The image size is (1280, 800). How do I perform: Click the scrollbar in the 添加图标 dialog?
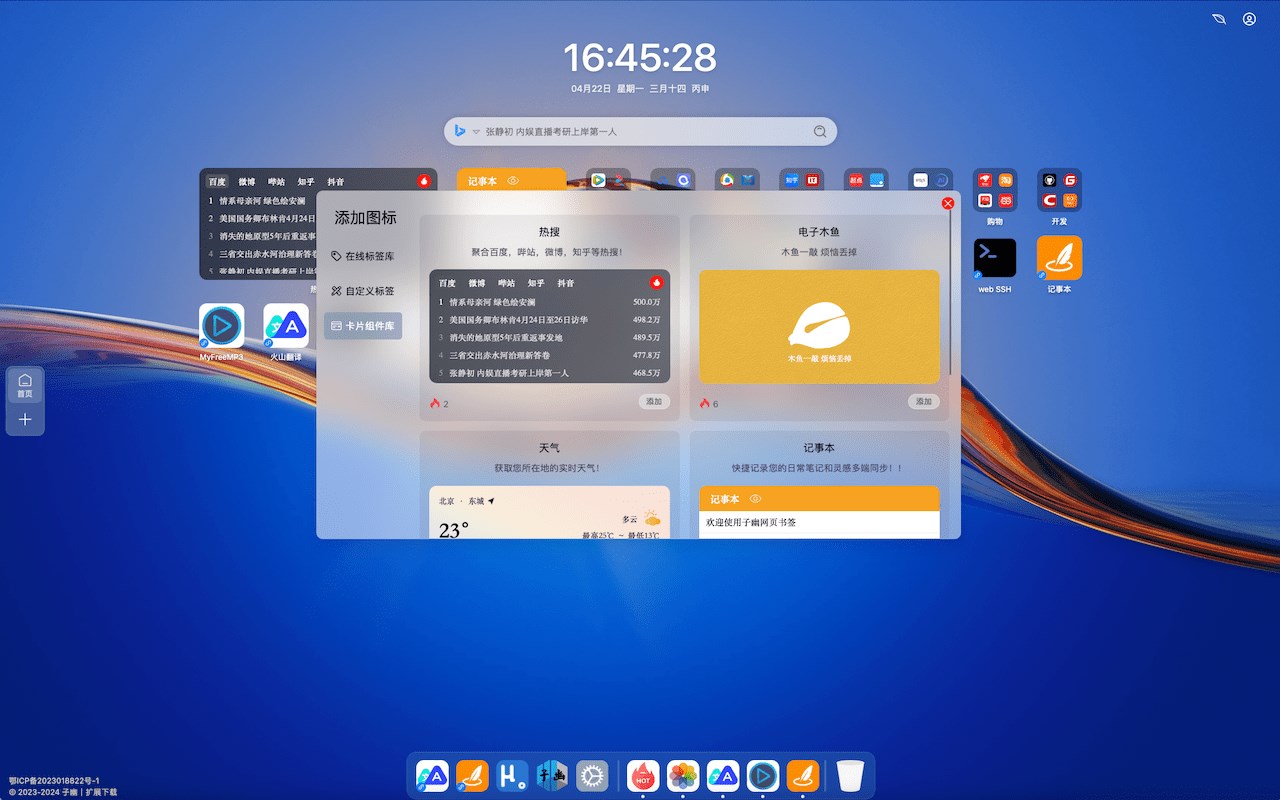click(x=951, y=292)
